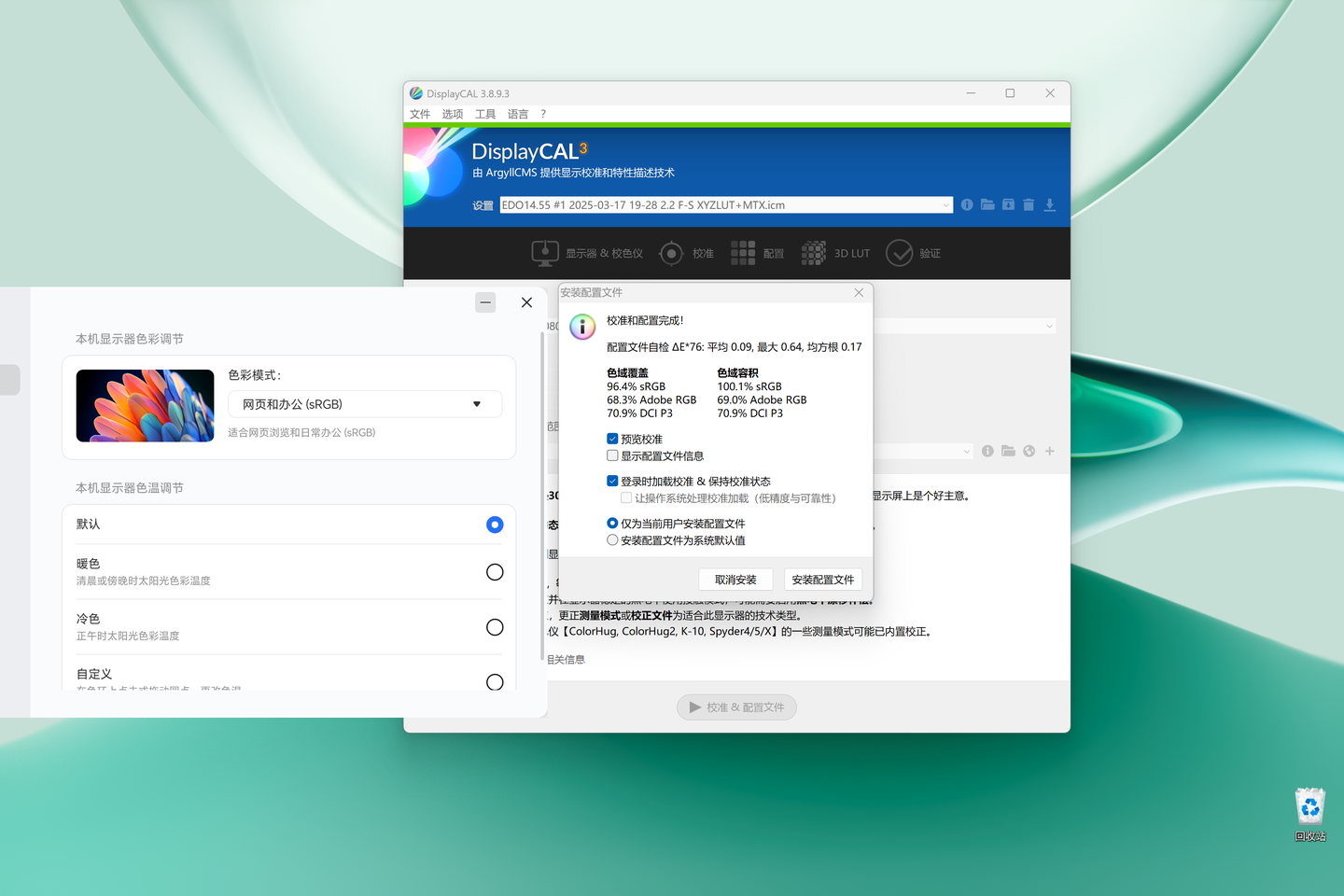Click the grey info icon in correction row
The width and height of the screenshot is (1344, 896).
987,451
